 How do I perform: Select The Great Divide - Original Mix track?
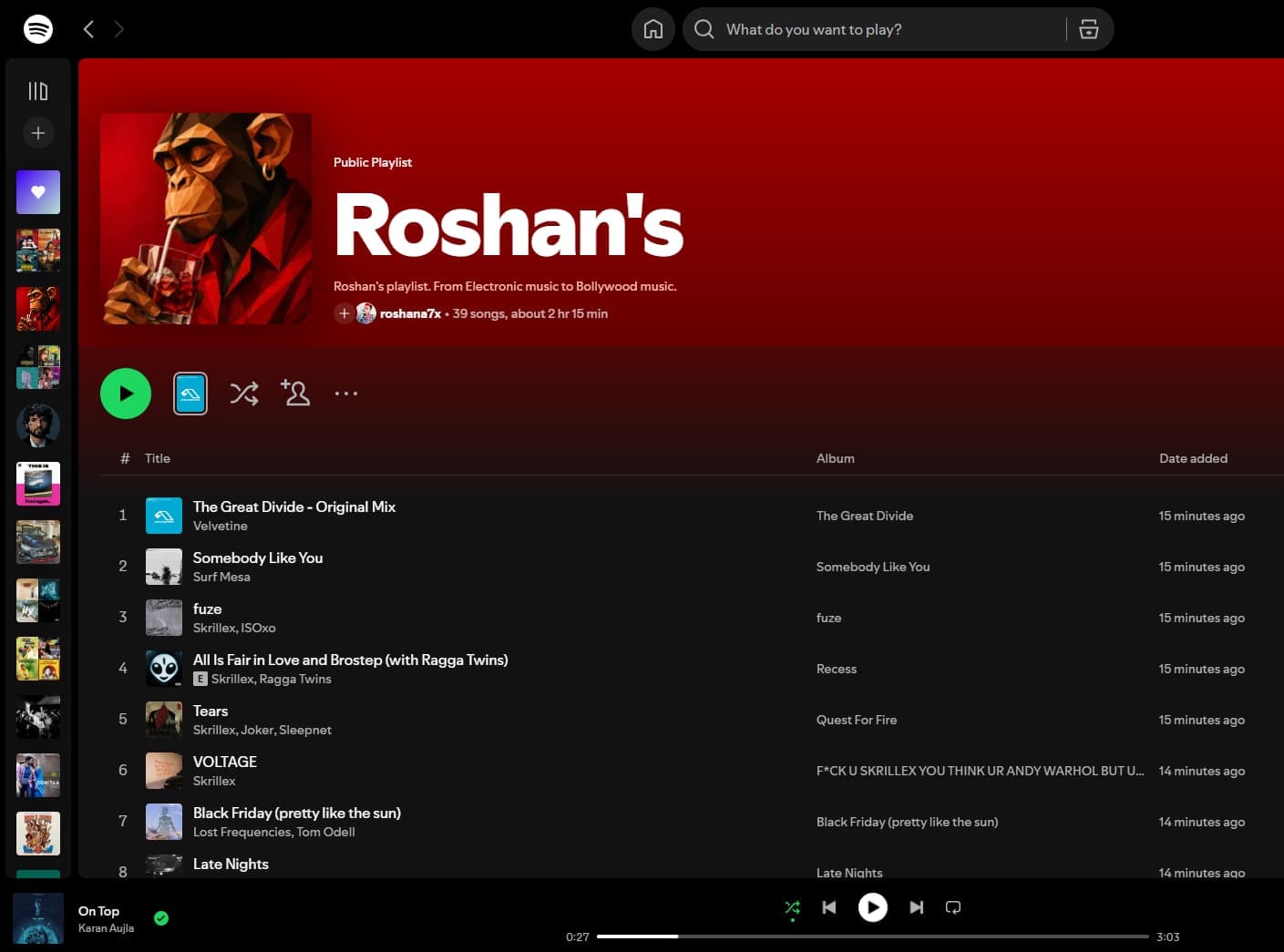[294, 507]
